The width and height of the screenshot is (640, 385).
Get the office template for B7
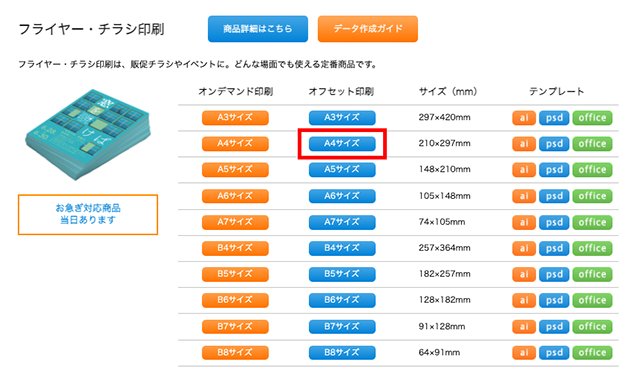point(592,327)
